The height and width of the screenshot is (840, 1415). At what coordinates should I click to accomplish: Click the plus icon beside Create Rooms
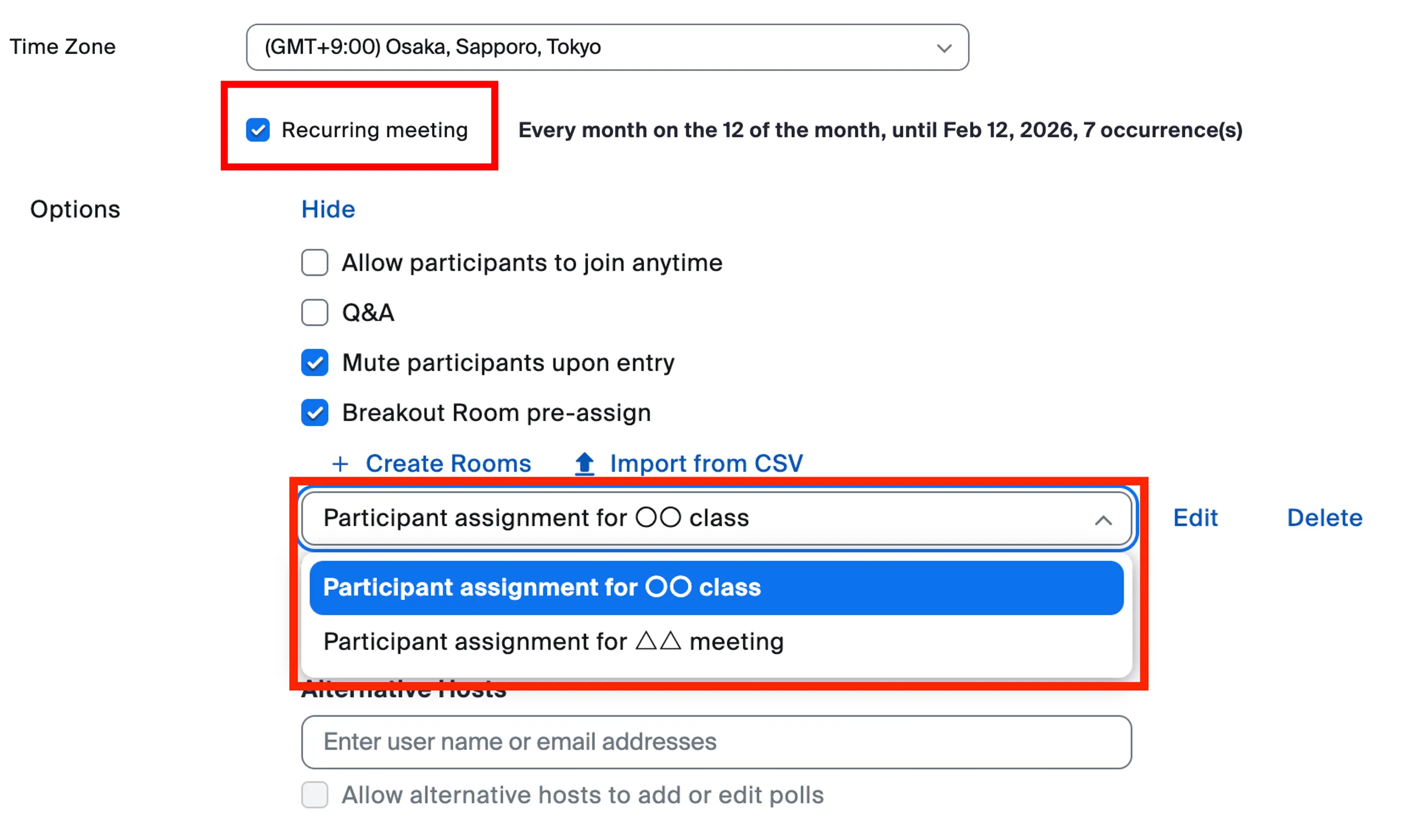click(x=340, y=464)
